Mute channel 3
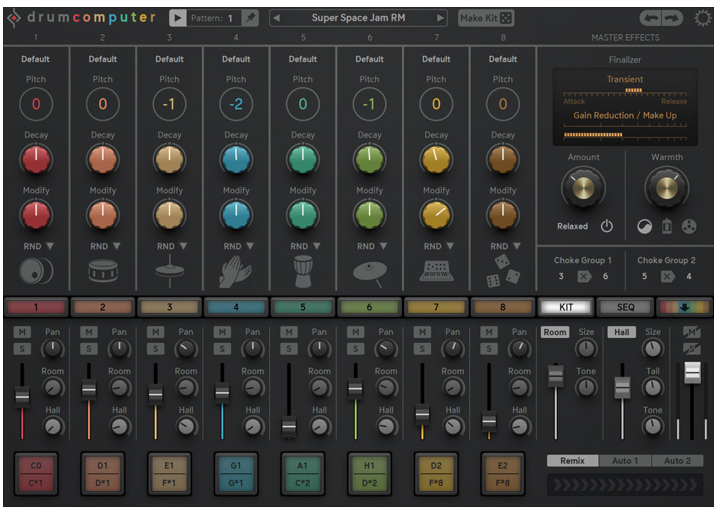This screenshot has width=719, height=509. pyautogui.click(x=155, y=332)
